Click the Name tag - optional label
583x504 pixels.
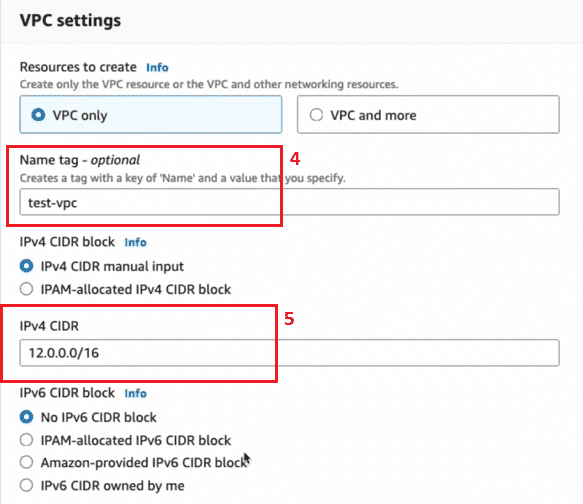click(x=80, y=160)
